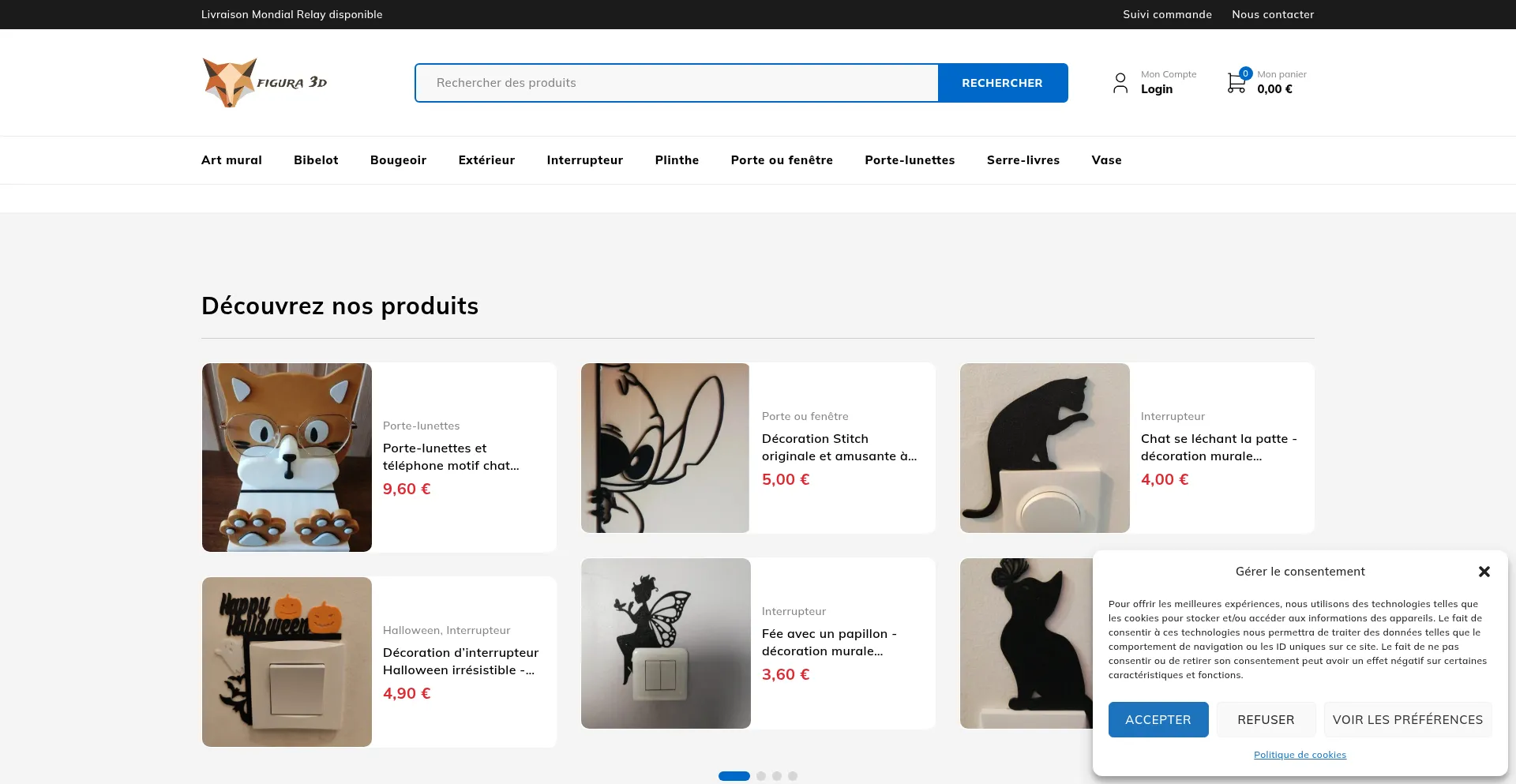Open the Art mural category menu

tap(231, 160)
